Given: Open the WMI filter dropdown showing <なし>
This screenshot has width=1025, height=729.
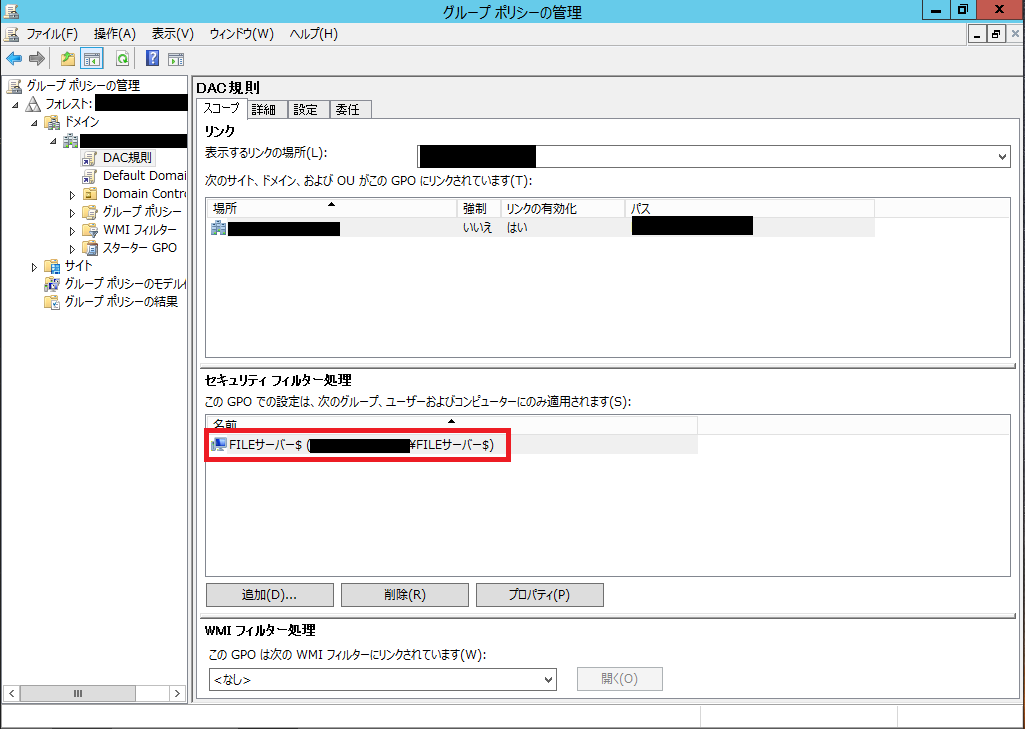Looking at the screenshot, I should [x=547, y=680].
